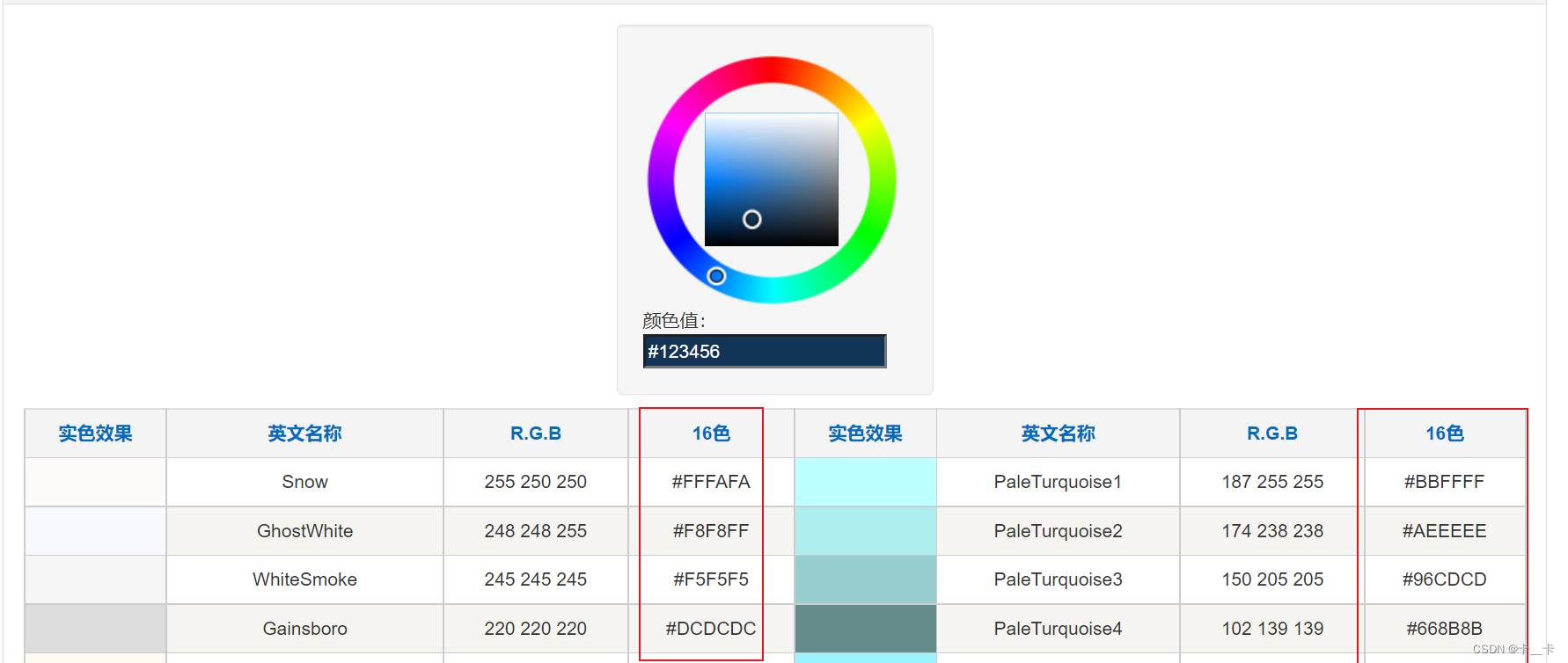
Task: Click the name cell 'Snow'
Action: pos(304,482)
